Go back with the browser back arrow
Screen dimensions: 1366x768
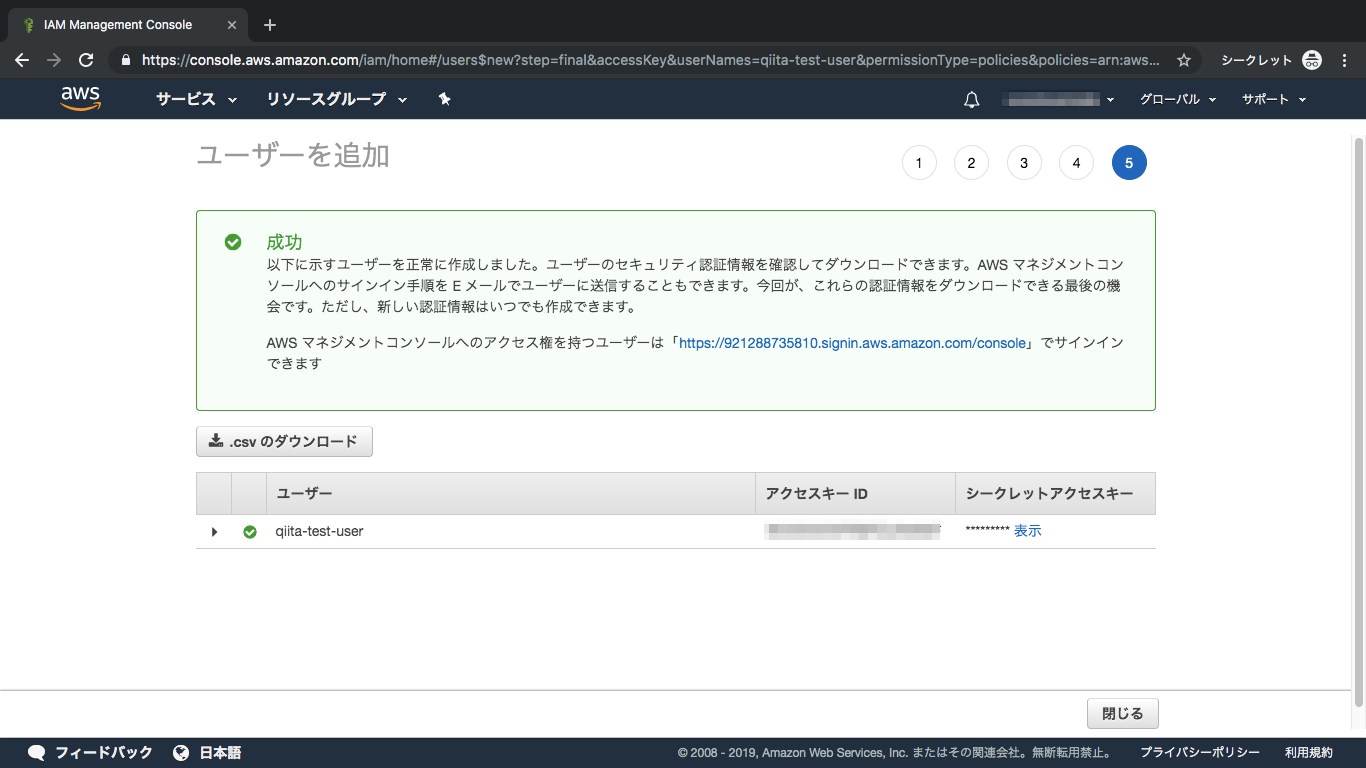[x=22, y=60]
